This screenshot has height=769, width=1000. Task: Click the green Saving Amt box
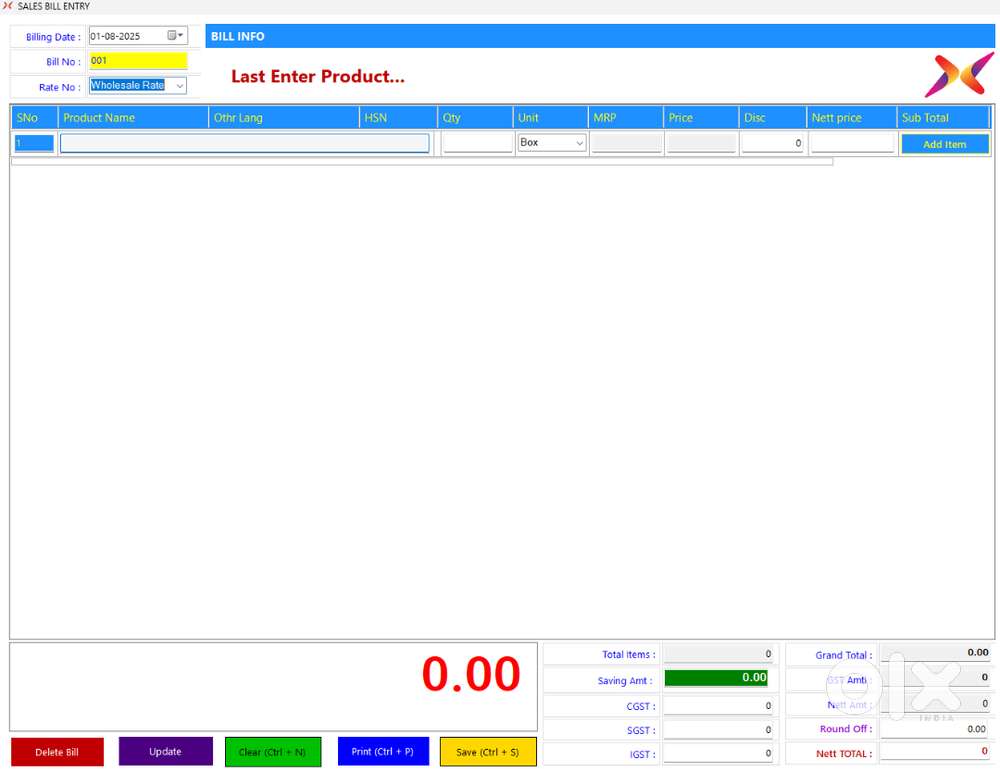coord(716,678)
